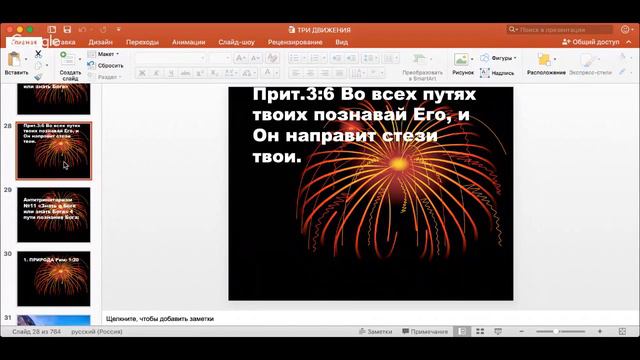This screenshot has width=640, height=360.
Task: Open quick access toolbar customize arrow
Action: [118, 29]
